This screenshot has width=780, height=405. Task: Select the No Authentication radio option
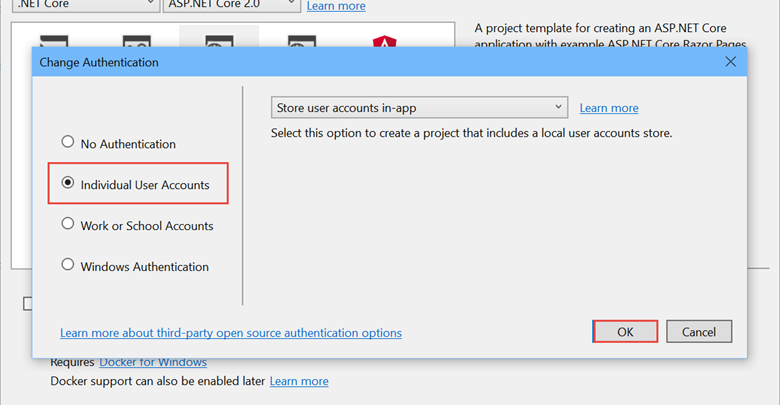[118, 143]
